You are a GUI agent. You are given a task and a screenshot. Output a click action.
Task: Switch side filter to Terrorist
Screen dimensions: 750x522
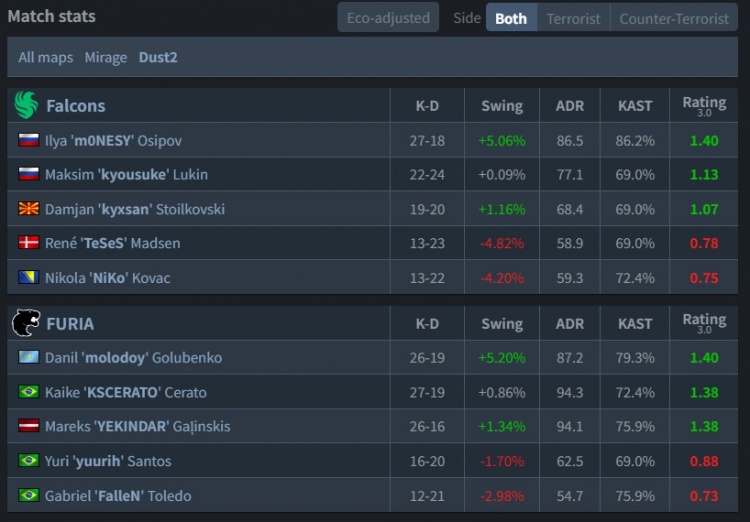[573, 18]
